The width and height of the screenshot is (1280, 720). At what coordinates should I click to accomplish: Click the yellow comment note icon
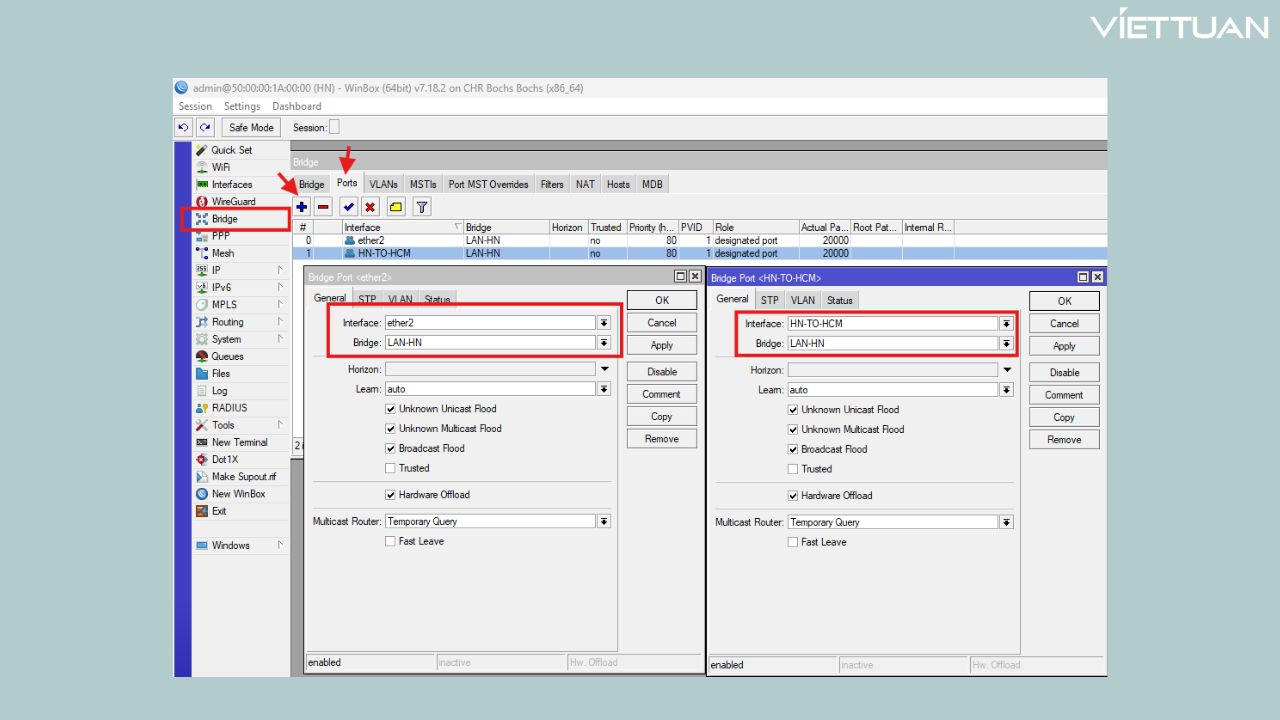click(x=396, y=207)
